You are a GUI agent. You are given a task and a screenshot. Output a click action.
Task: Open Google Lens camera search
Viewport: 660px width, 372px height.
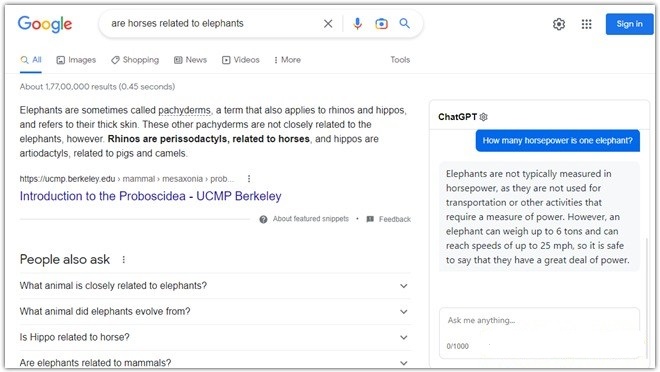point(381,24)
